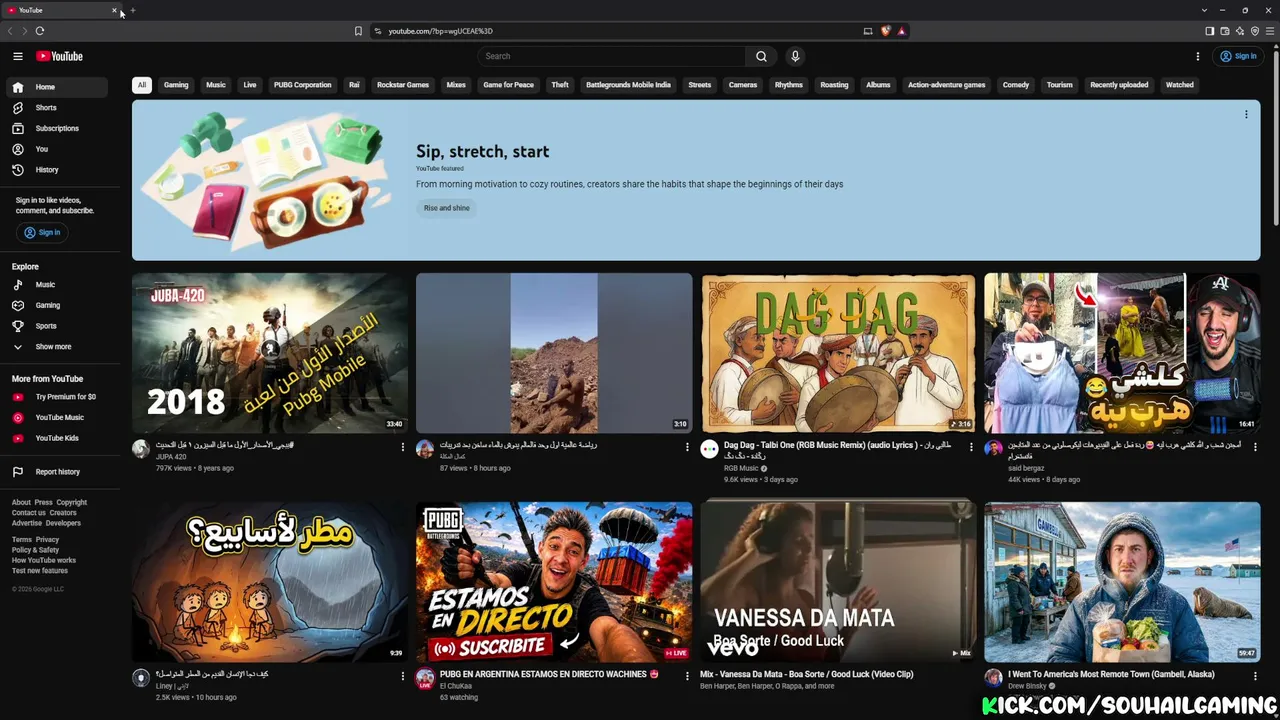Open more options for Sip, stretch, start banner
Image resolution: width=1280 pixels, height=720 pixels.
(1246, 114)
